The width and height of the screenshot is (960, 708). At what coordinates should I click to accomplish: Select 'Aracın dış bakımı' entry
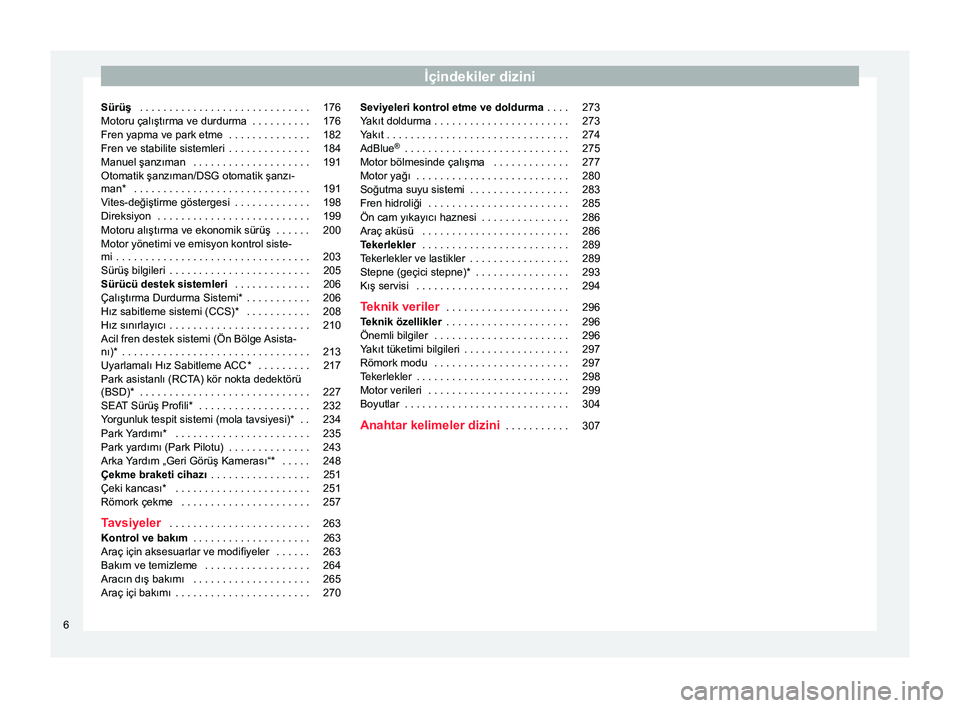point(220,579)
